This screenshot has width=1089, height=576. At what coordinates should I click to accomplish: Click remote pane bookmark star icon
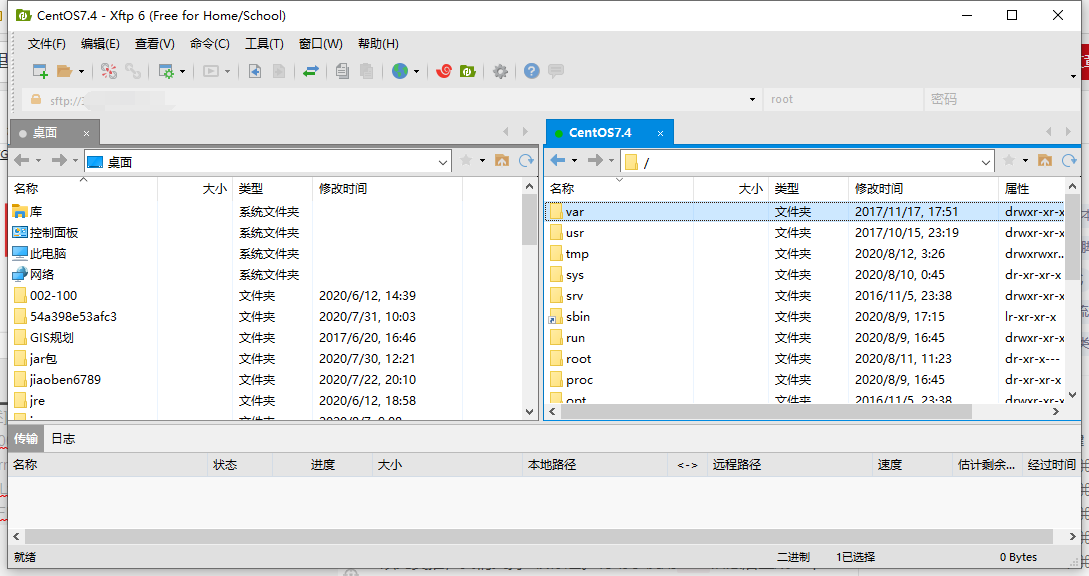tap(1009, 161)
